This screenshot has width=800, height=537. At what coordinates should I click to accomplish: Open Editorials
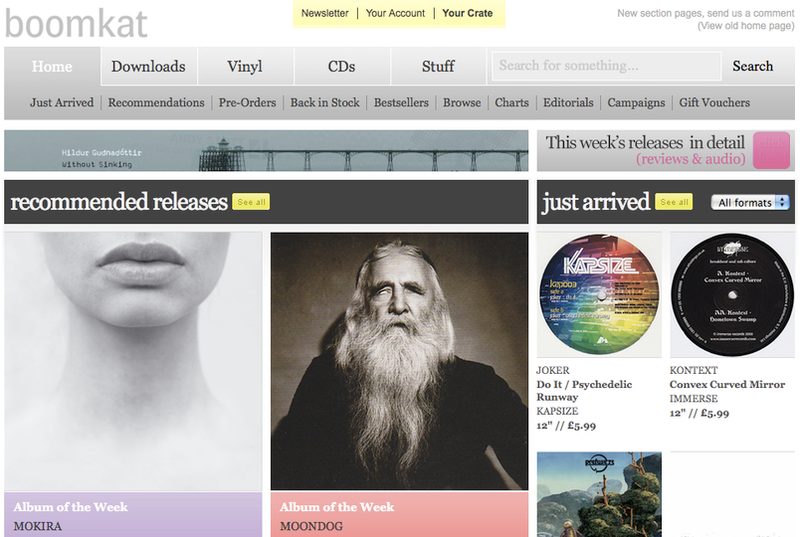point(568,103)
